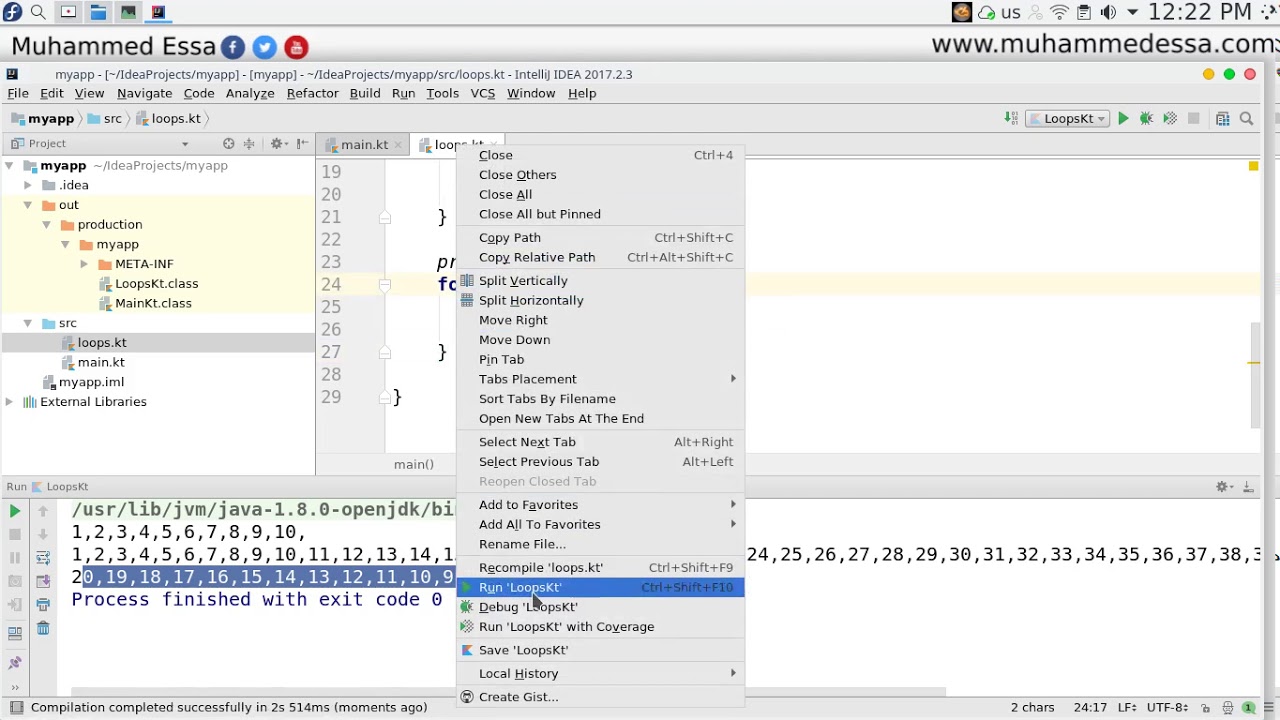Viewport: 1280px width, 720px height.
Task: Open the LoopsKt run configuration dropdown
Action: coord(1068,119)
